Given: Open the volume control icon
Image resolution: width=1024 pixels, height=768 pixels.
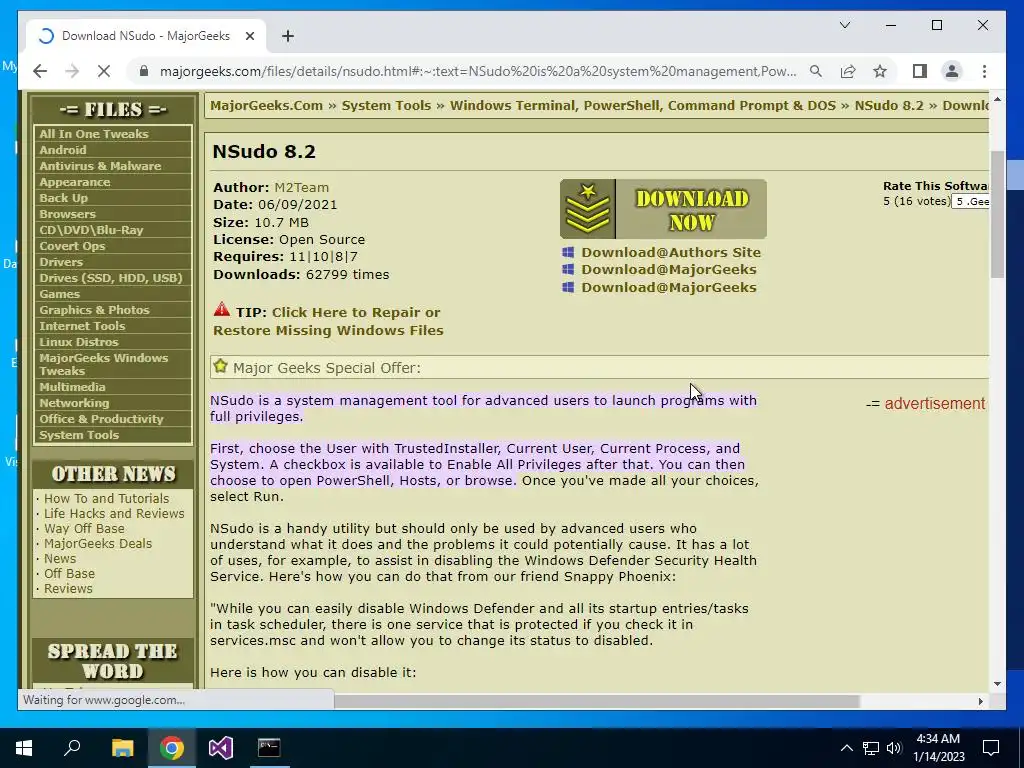Looking at the screenshot, I should tap(894, 748).
